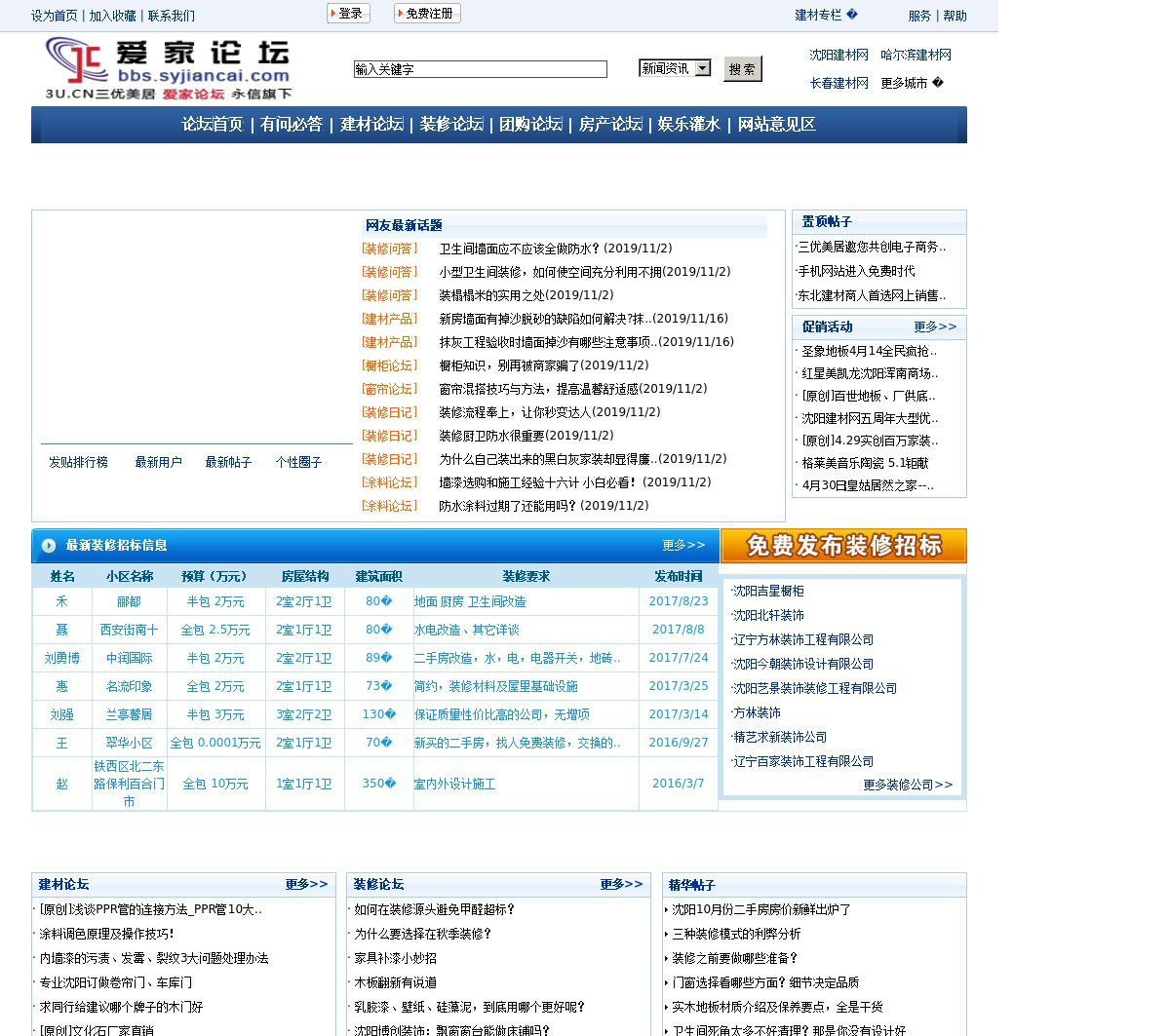Open 更多 link in 促销活动 panel
This screenshot has height=1036, width=1170.
(935, 326)
